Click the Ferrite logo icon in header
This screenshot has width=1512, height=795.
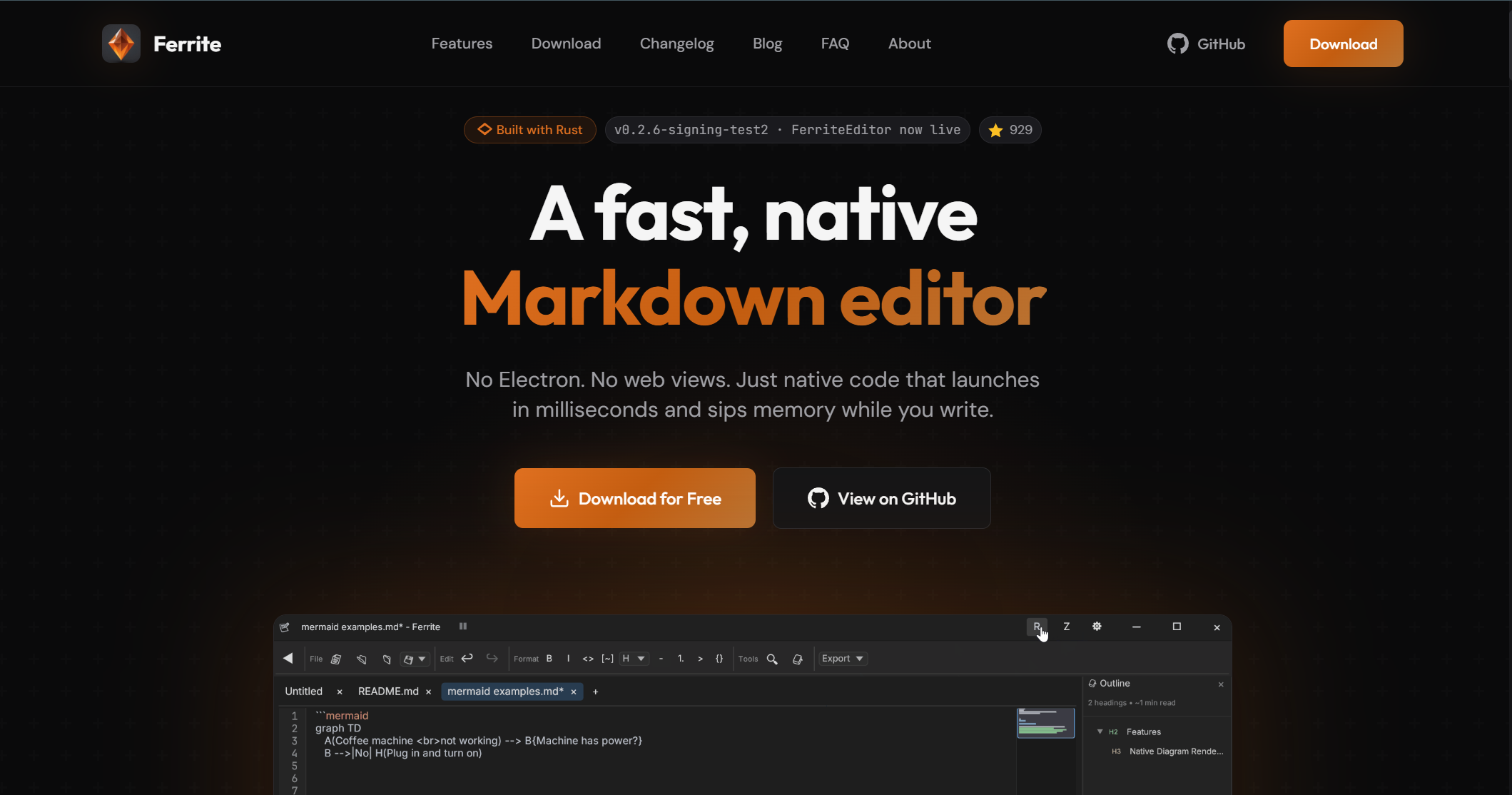click(x=121, y=44)
